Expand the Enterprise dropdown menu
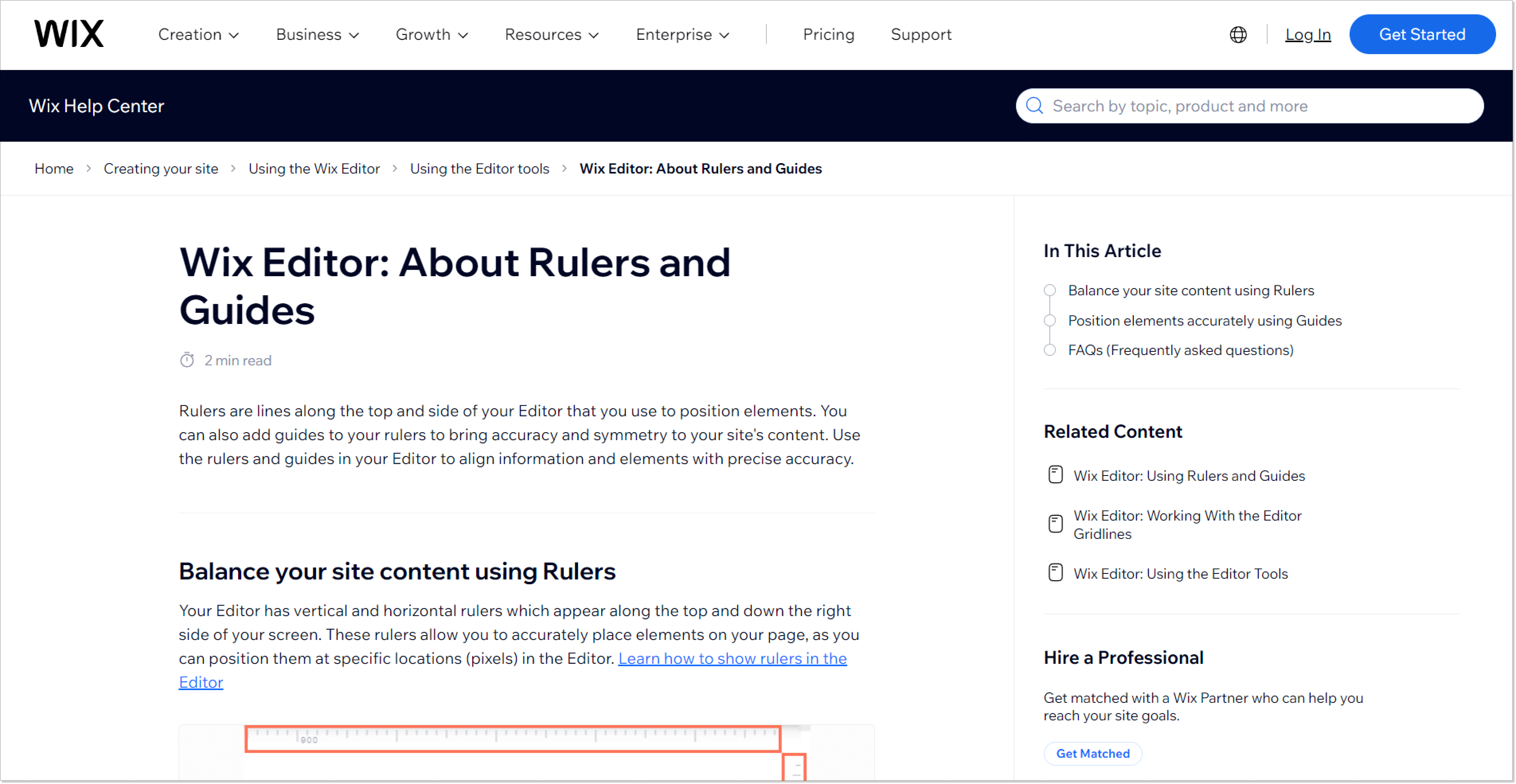Viewport: 1516px width, 784px height. click(x=683, y=35)
